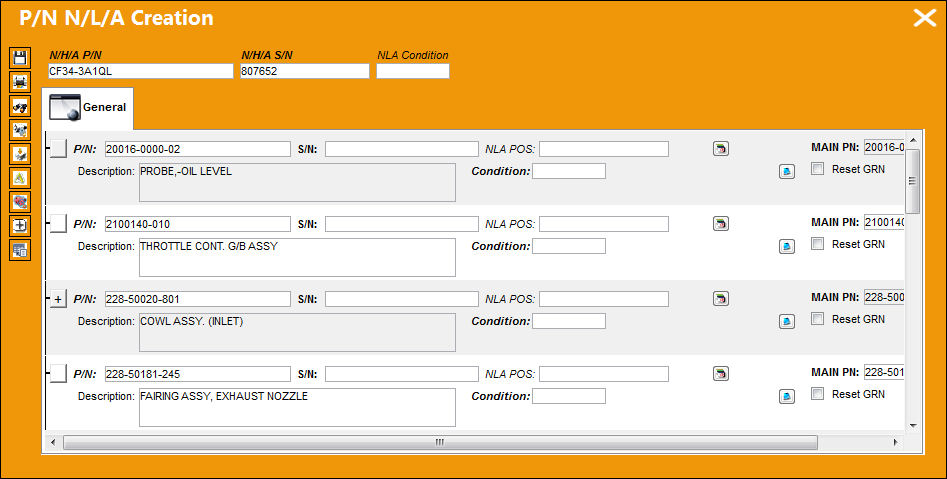Click the Condition field for PROBE,-OIL LEVEL
The image size is (947, 479).
coord(569,171)
